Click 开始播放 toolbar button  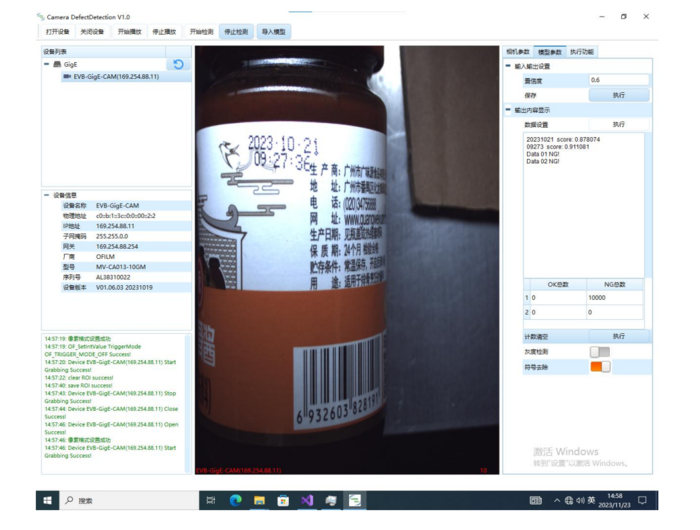coord(129,32)
